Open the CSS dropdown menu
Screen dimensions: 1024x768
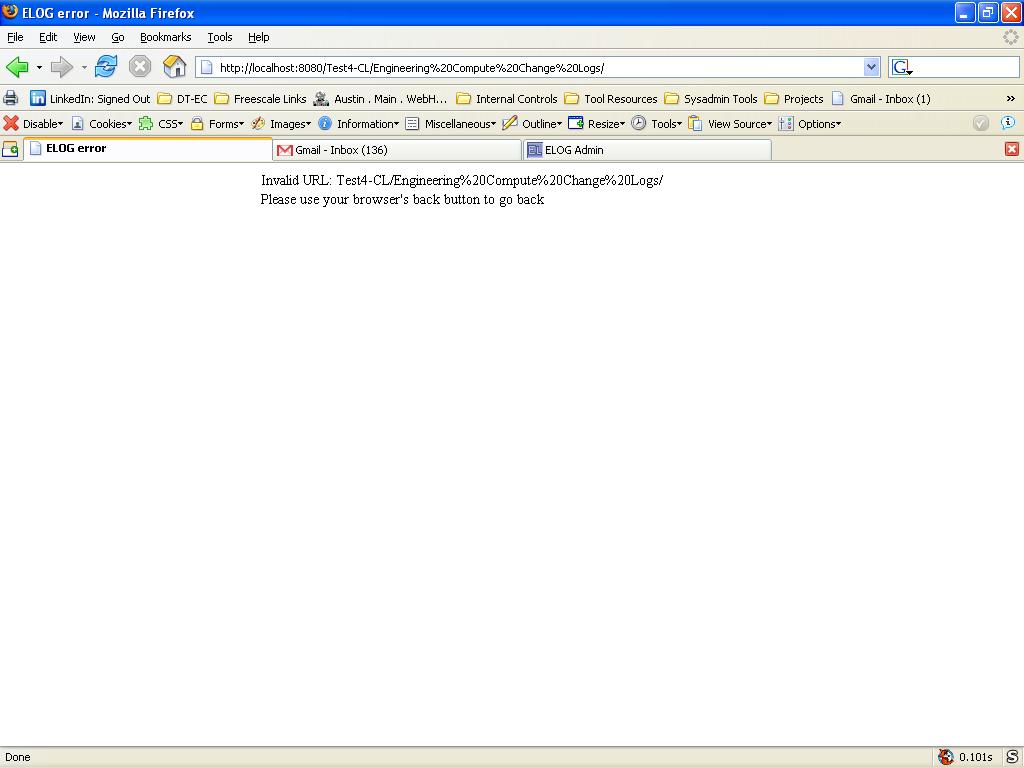click(x=161, y=123)
